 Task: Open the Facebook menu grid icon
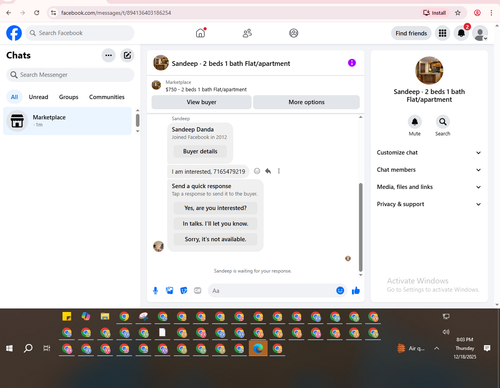click(442, 33)
